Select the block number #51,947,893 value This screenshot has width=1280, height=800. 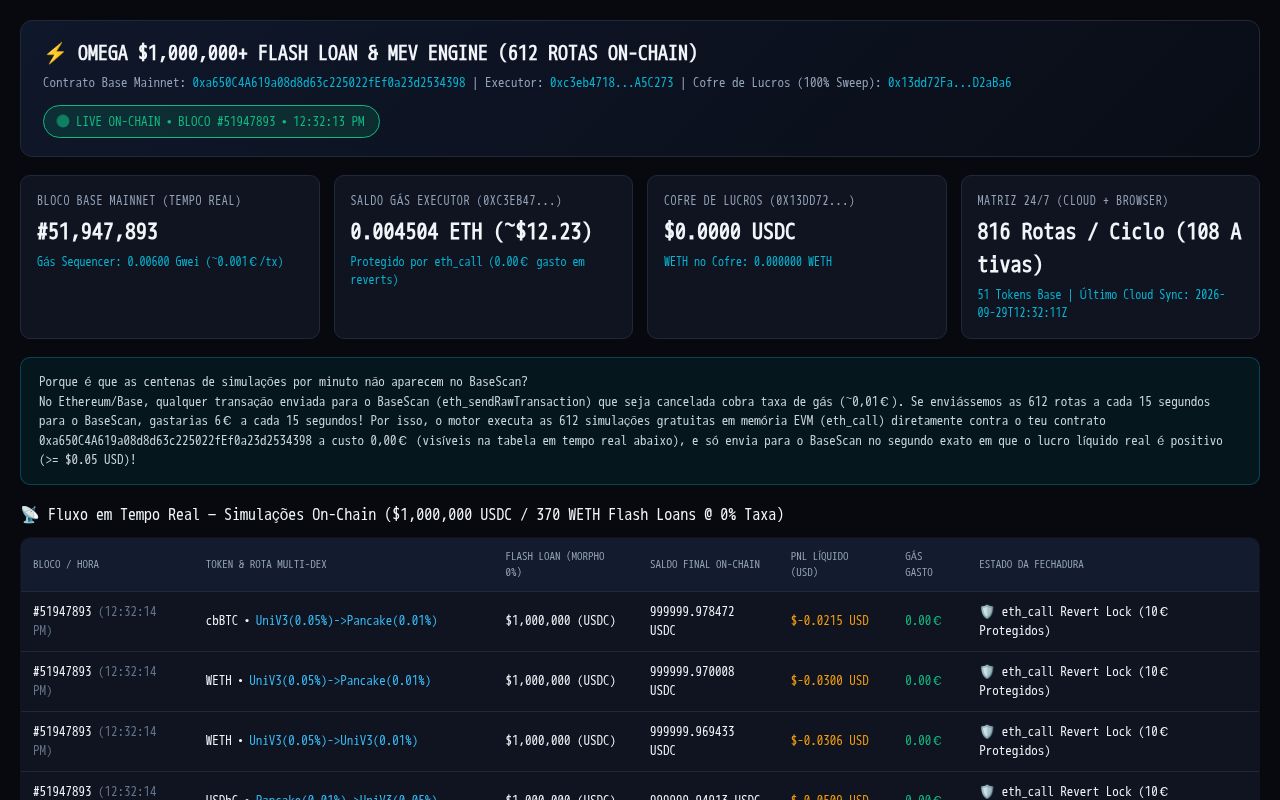click(97, 231)
